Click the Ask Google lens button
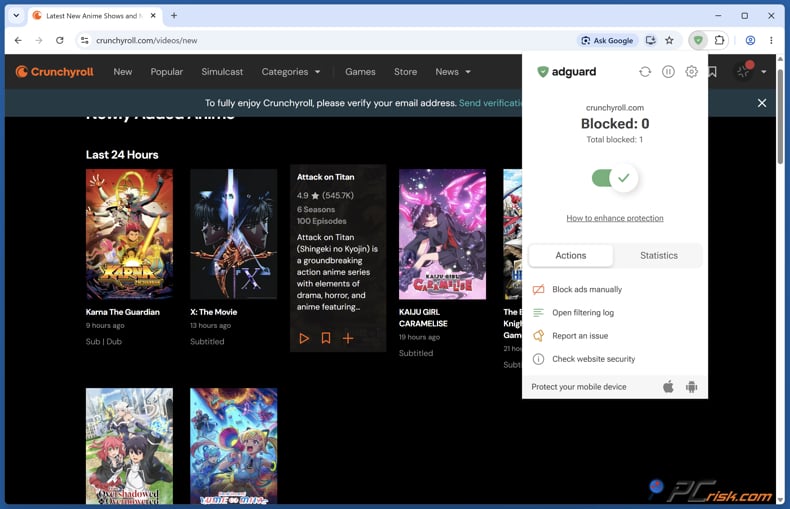The image size is (790, 509). tap(607, 40)
